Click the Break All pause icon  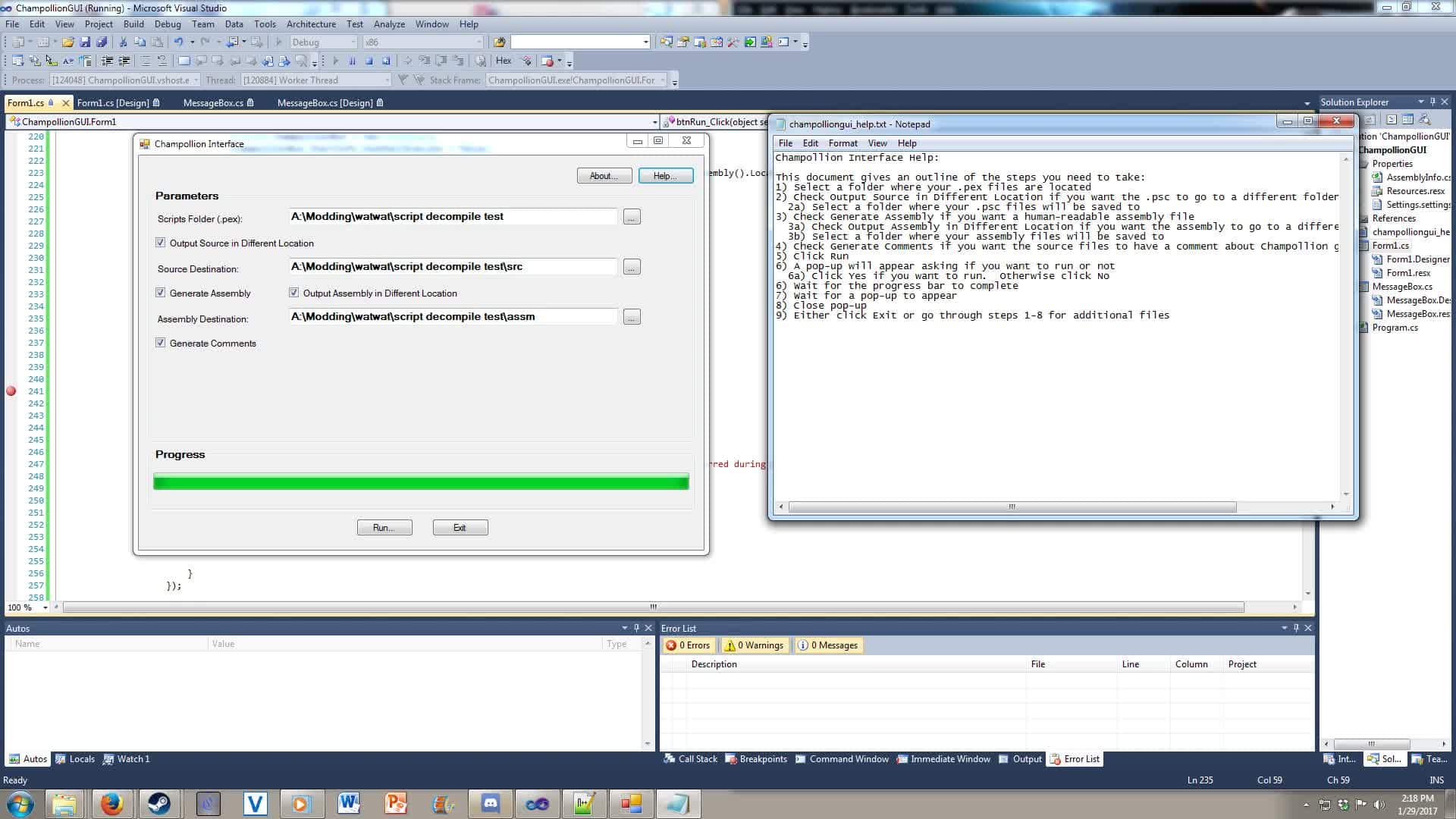tap(352, 61)
